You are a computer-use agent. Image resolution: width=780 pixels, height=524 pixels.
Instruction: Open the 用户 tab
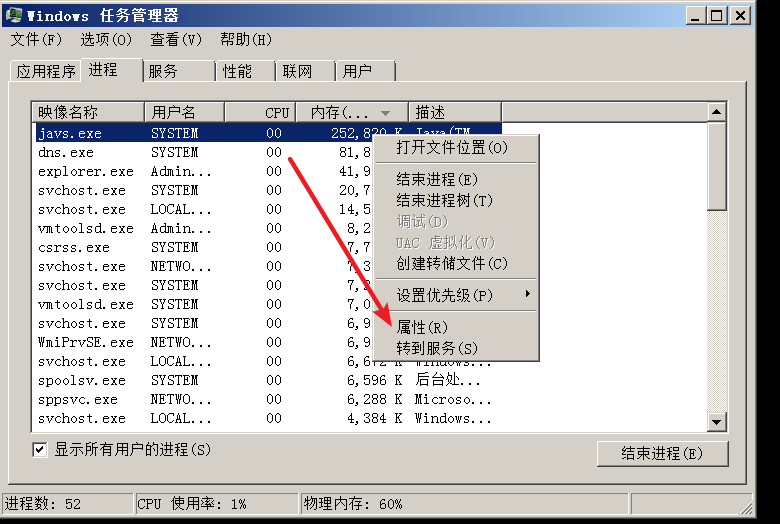click(x=365, y=71)
